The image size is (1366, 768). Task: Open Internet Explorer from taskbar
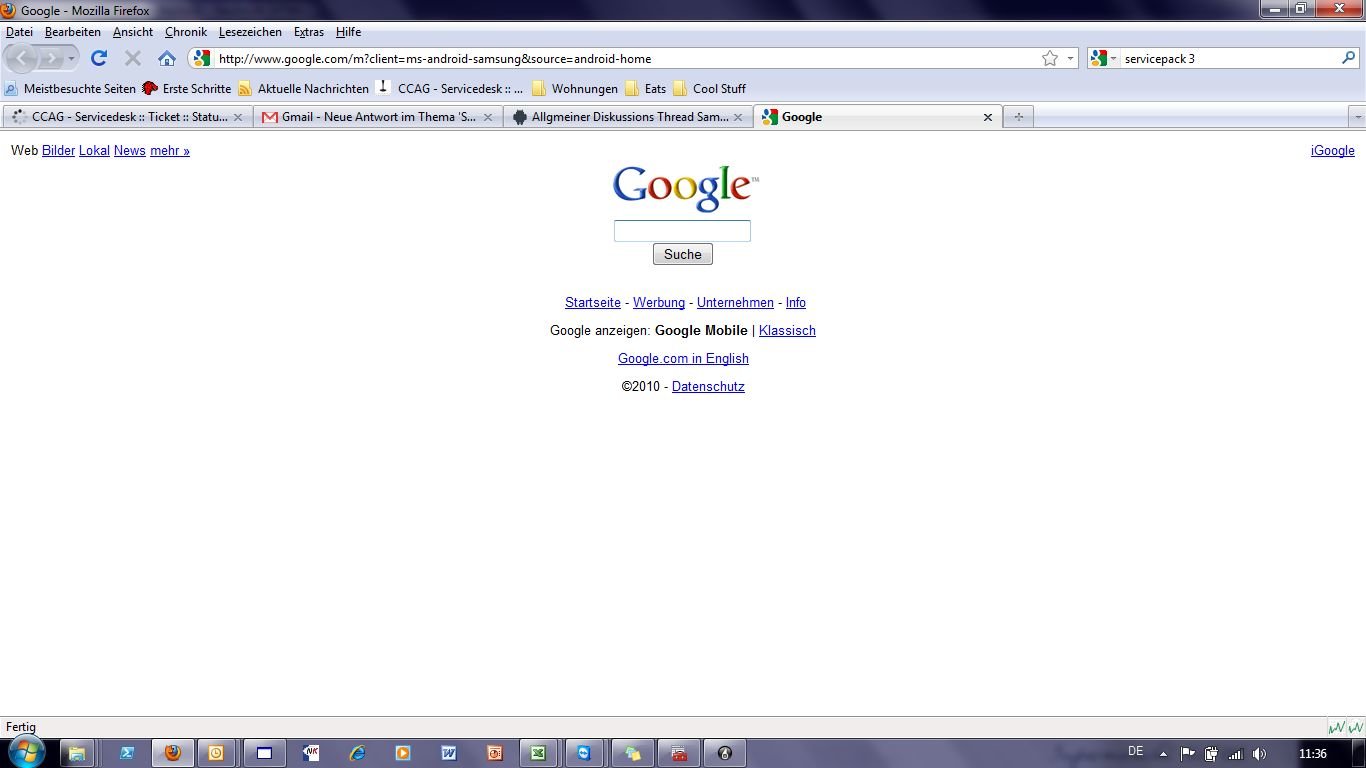357,753
